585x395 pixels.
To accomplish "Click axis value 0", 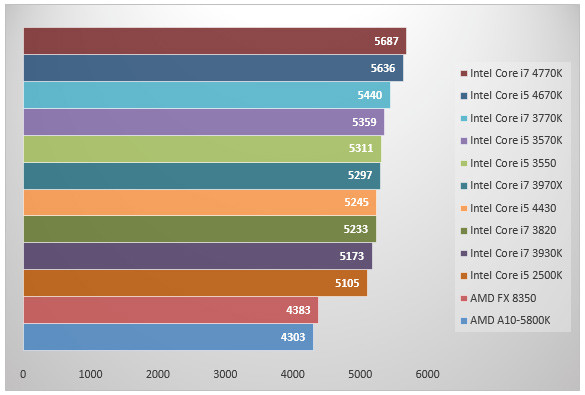I will (x=23, y=374).
